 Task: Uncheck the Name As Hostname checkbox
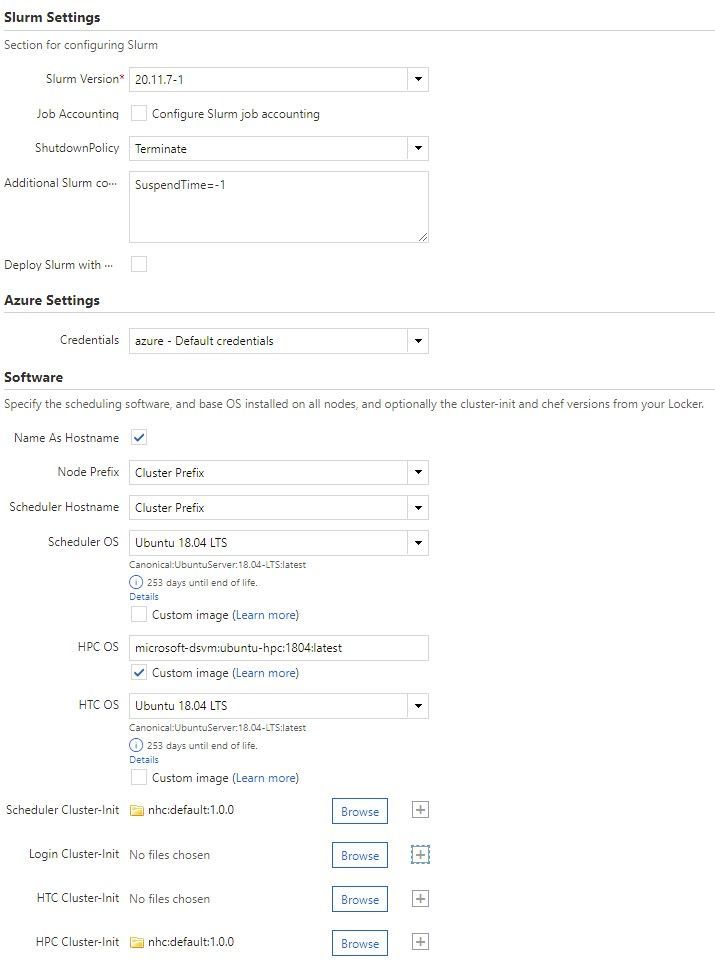138,437
